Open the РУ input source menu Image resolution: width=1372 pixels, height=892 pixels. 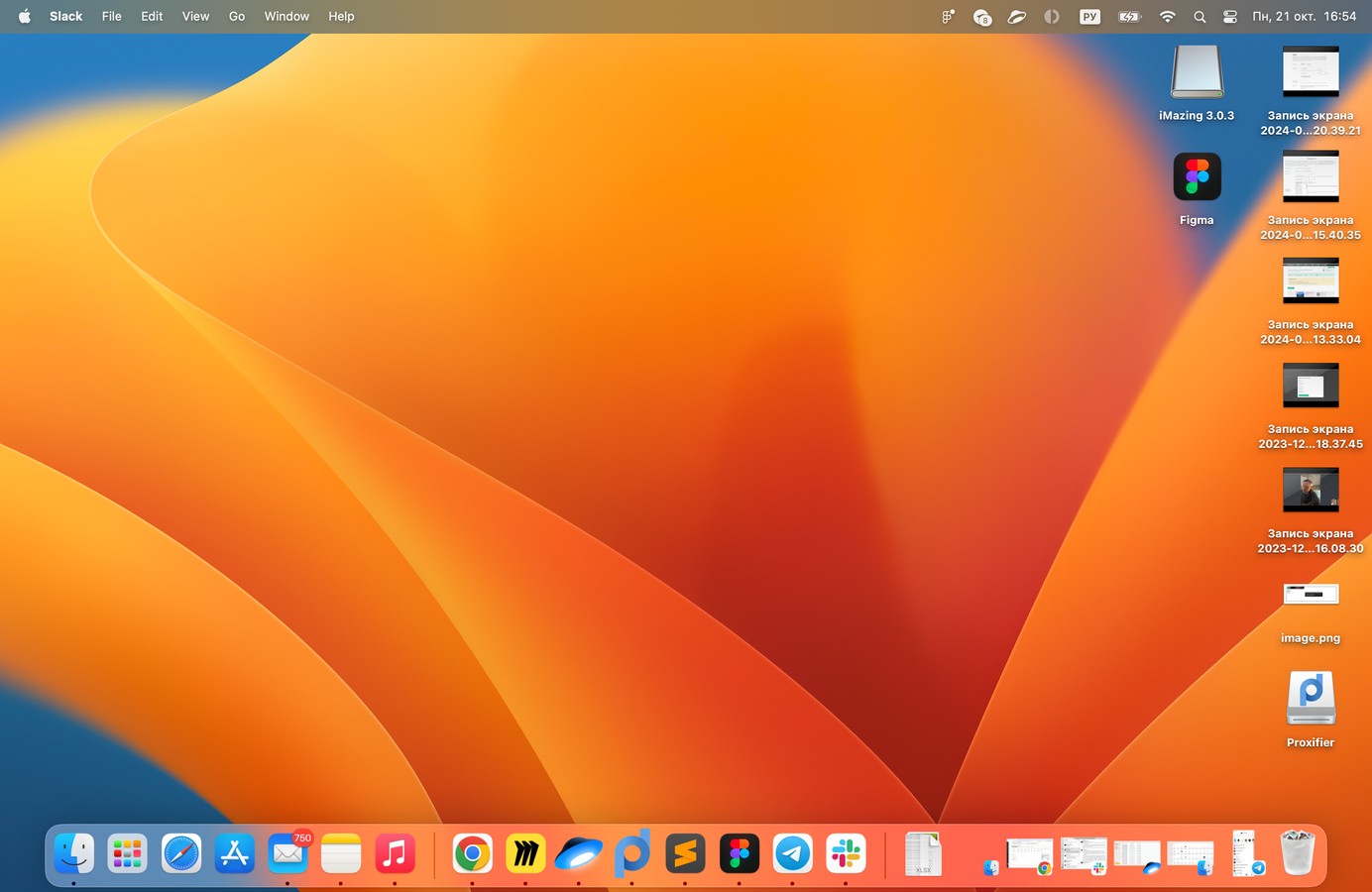(x=1089, y=17)
